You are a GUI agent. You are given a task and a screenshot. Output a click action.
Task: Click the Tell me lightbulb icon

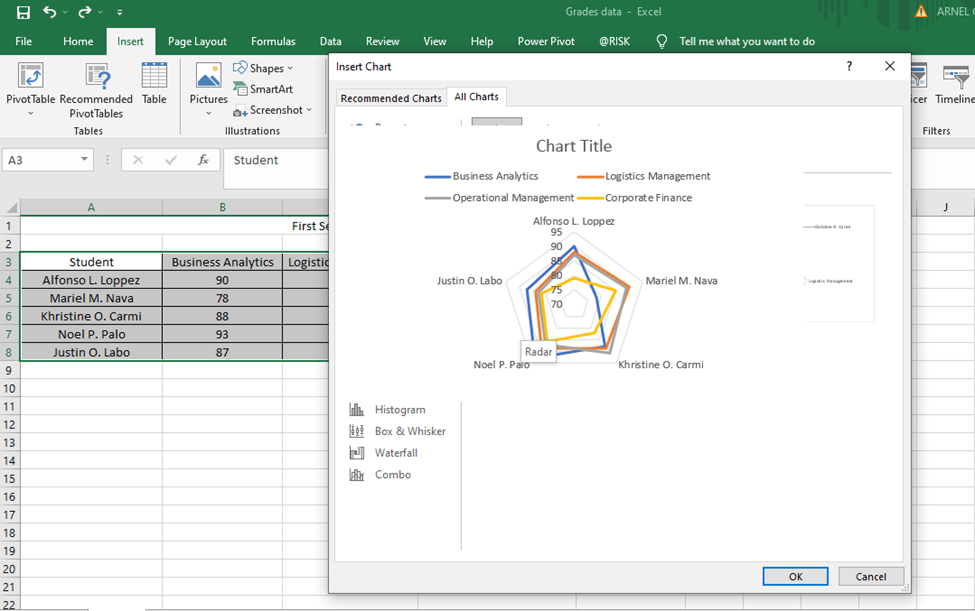(x=662, y=42)
